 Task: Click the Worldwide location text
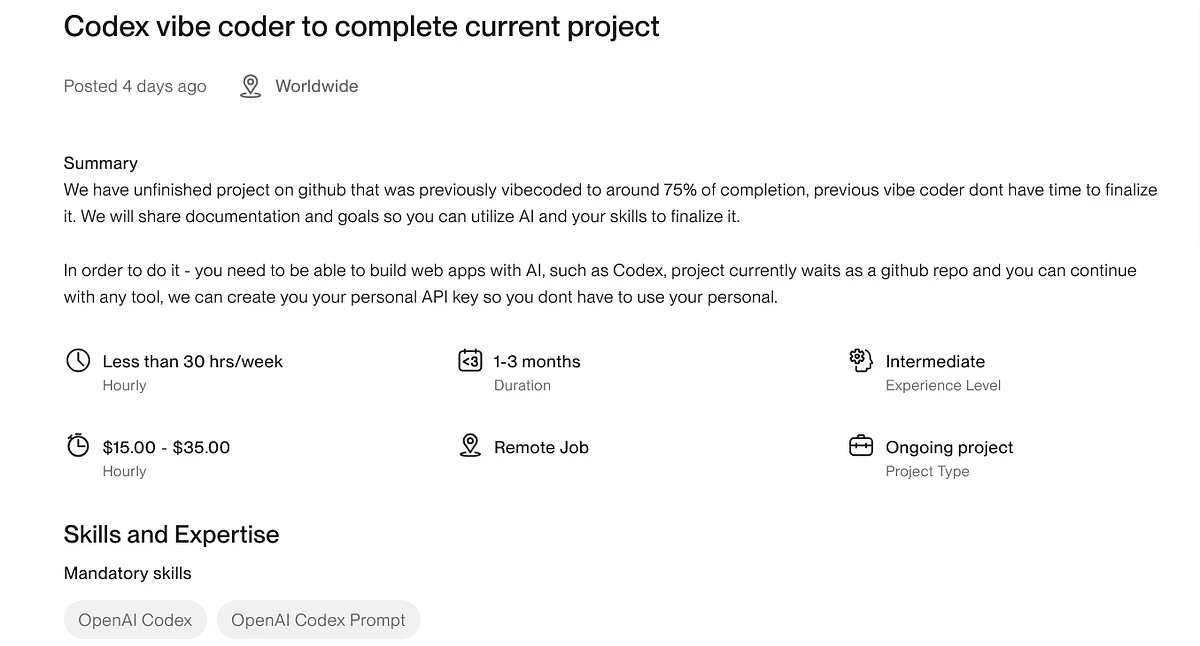316,87
